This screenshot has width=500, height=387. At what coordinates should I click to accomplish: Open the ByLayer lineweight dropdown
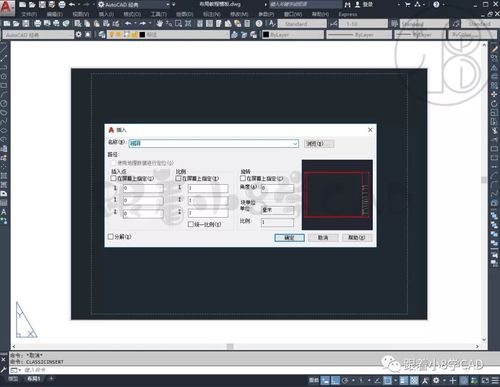point(420,35)
